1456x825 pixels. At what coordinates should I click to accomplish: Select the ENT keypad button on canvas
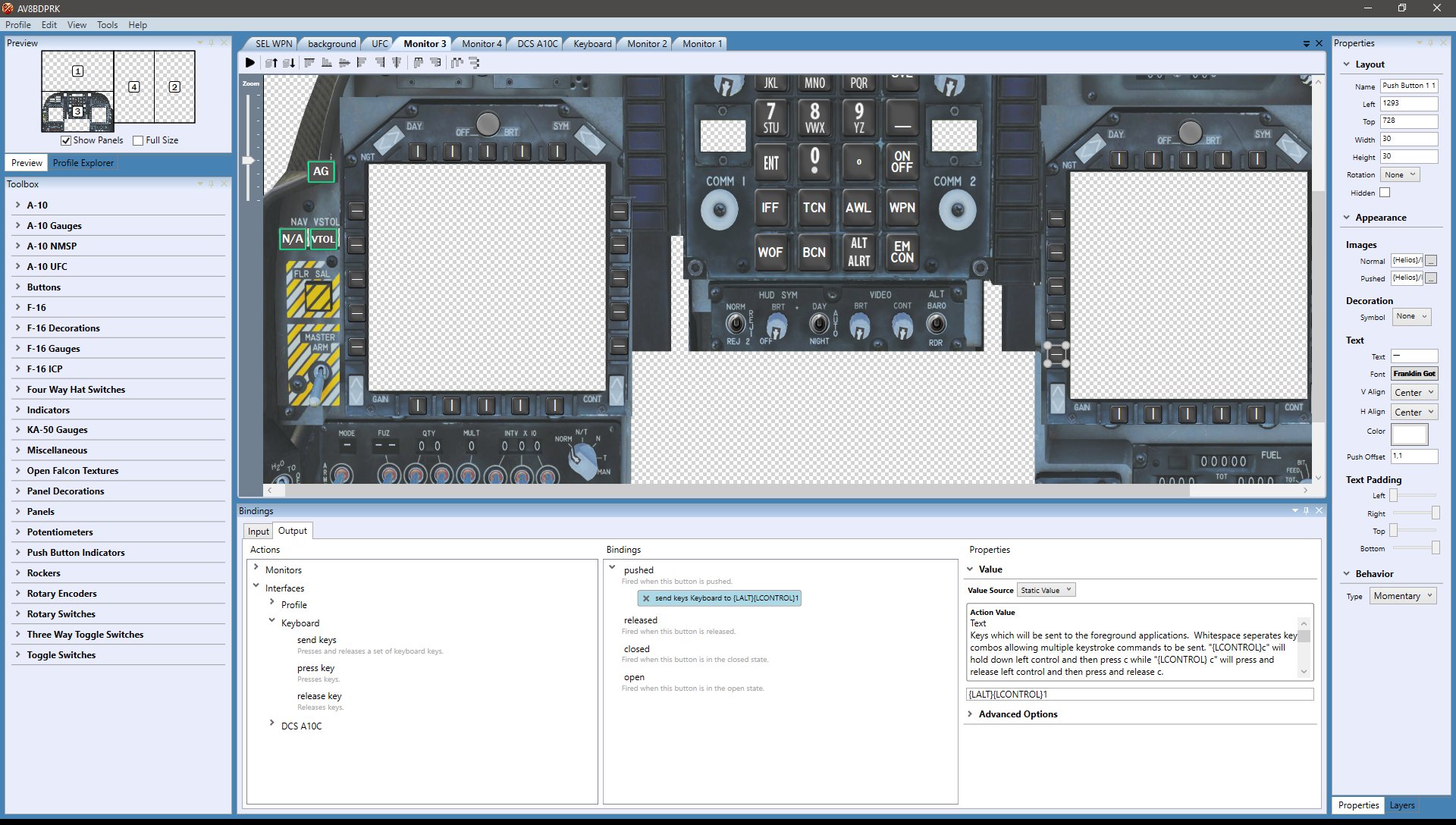click(x=770, y=163)
